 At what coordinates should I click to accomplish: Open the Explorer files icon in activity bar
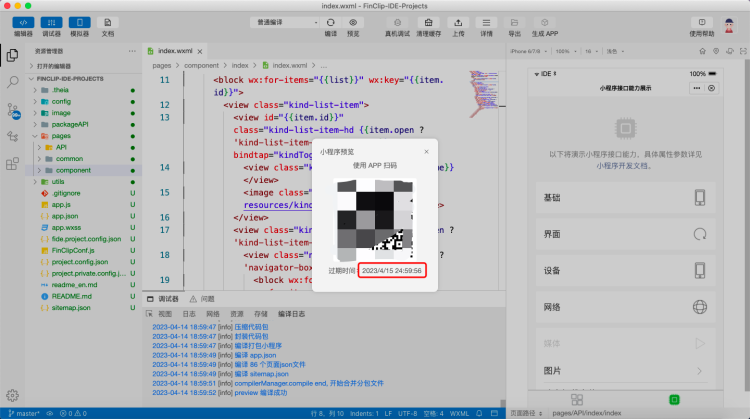(x=12, y=55)
